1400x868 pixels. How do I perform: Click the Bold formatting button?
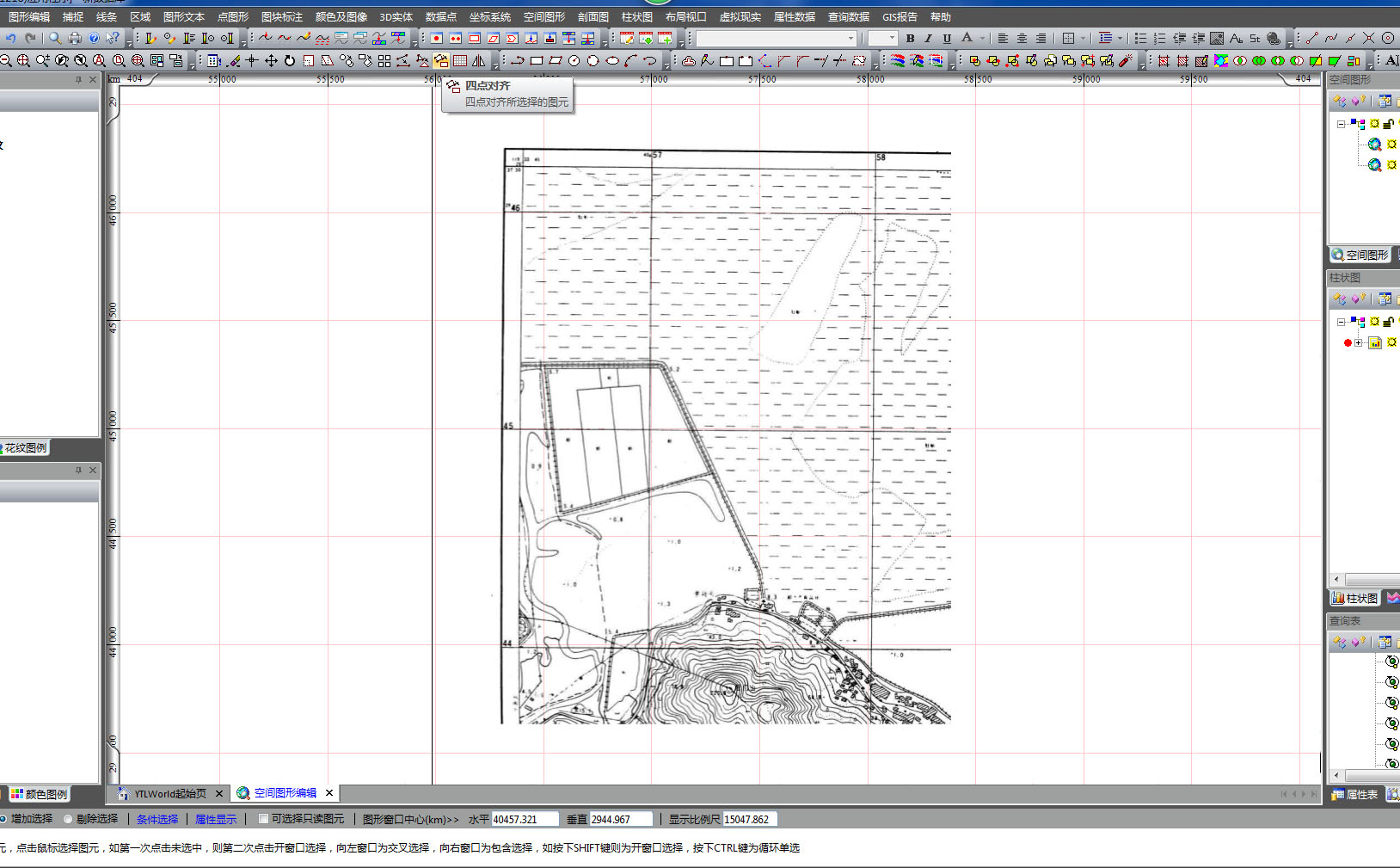(910, 38)
